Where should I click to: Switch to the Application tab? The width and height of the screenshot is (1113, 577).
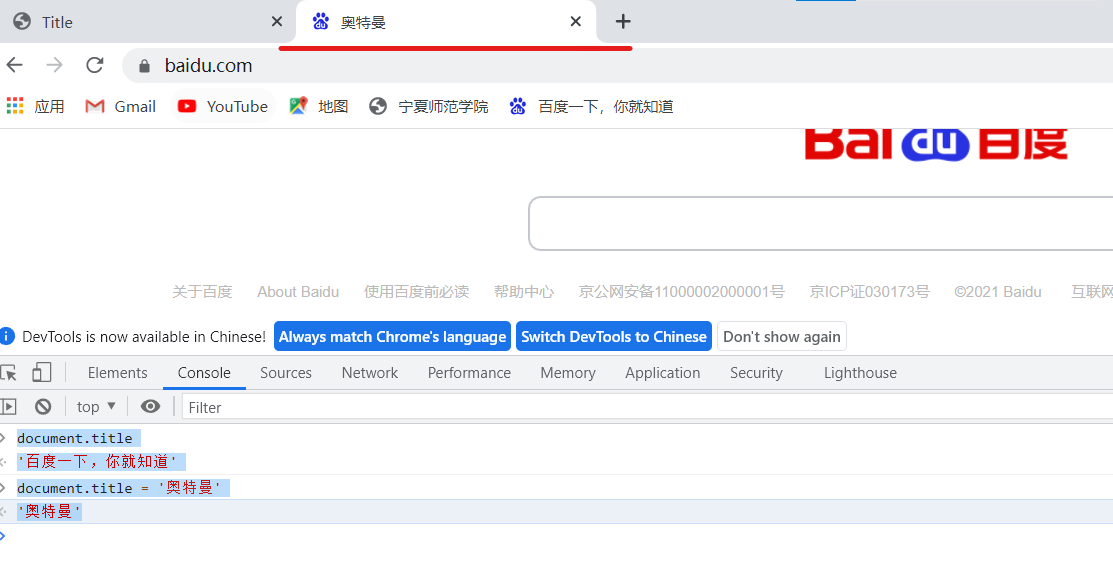[663, 373]
